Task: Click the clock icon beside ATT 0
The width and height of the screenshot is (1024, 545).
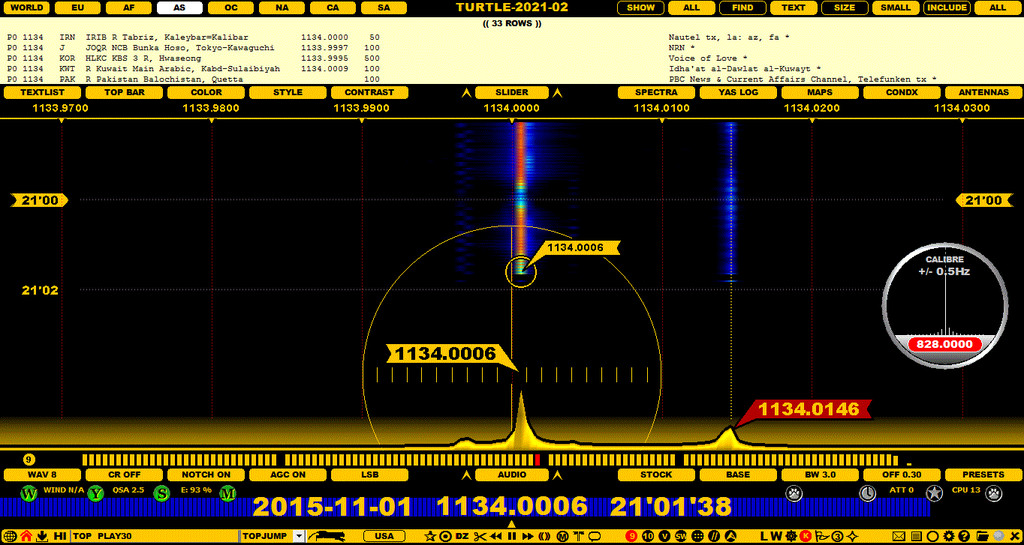Action: 867,492
